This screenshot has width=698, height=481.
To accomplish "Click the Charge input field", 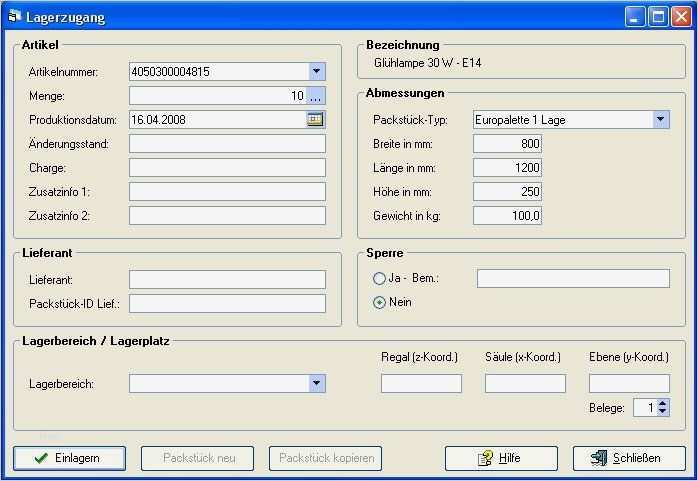I will pyautogui.click(x=227, y=168).
